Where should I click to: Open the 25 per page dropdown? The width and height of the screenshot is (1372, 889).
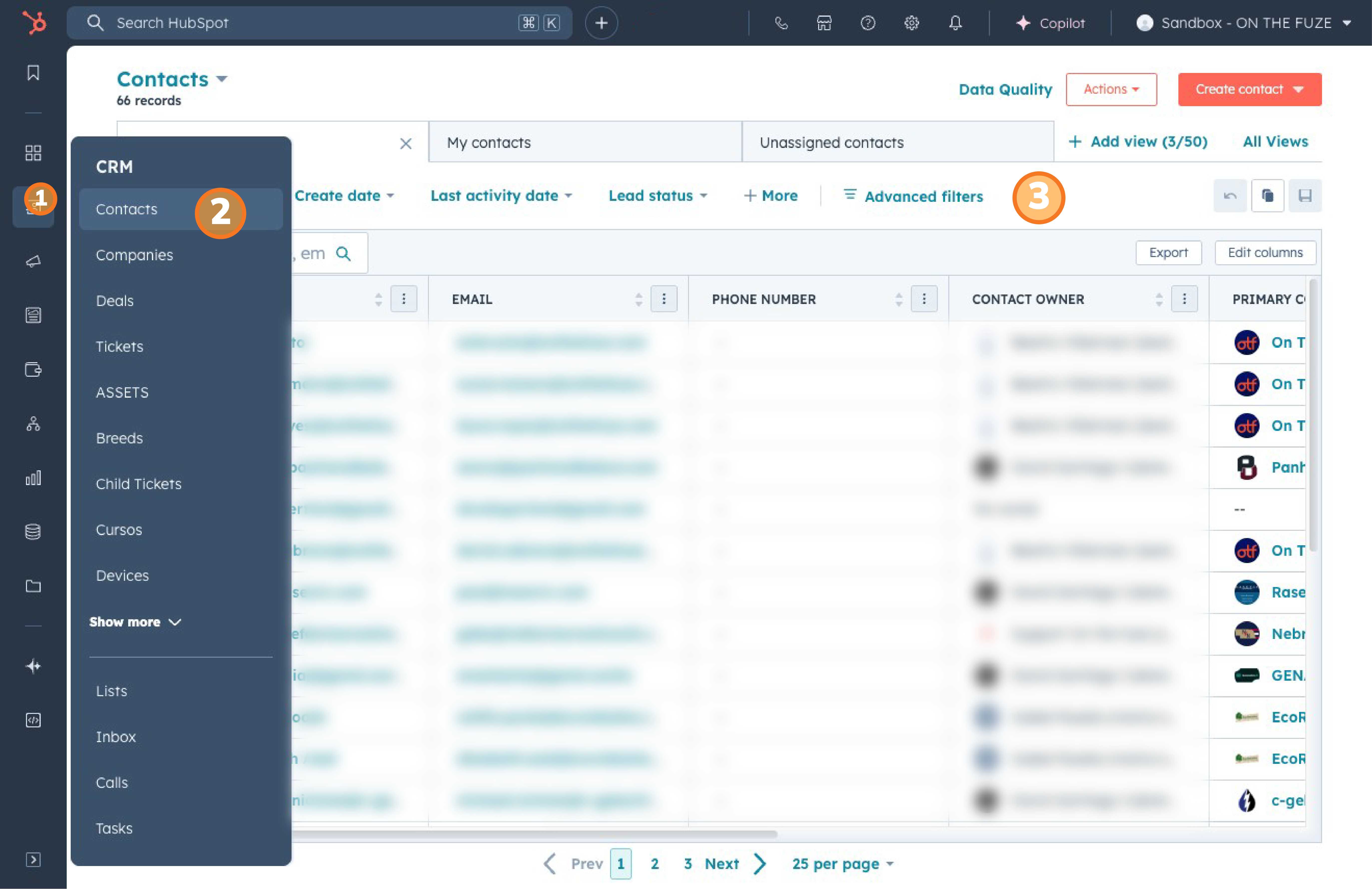(x=842, y=864)
